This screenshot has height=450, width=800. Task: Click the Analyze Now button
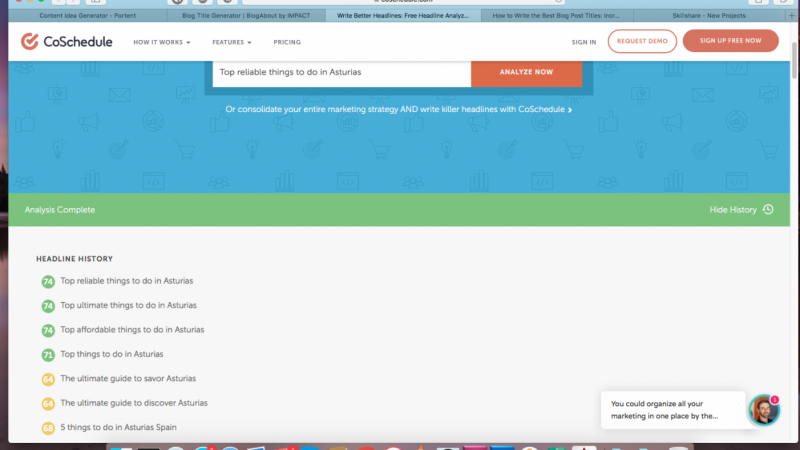click(x=526, y=72)
